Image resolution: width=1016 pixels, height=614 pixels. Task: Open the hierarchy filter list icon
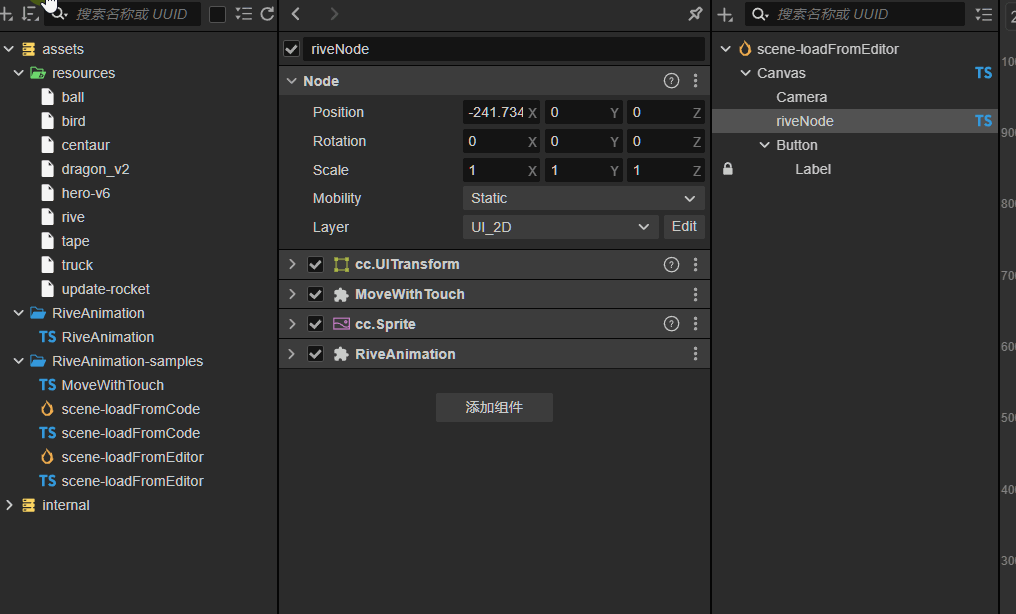[984, 14]
